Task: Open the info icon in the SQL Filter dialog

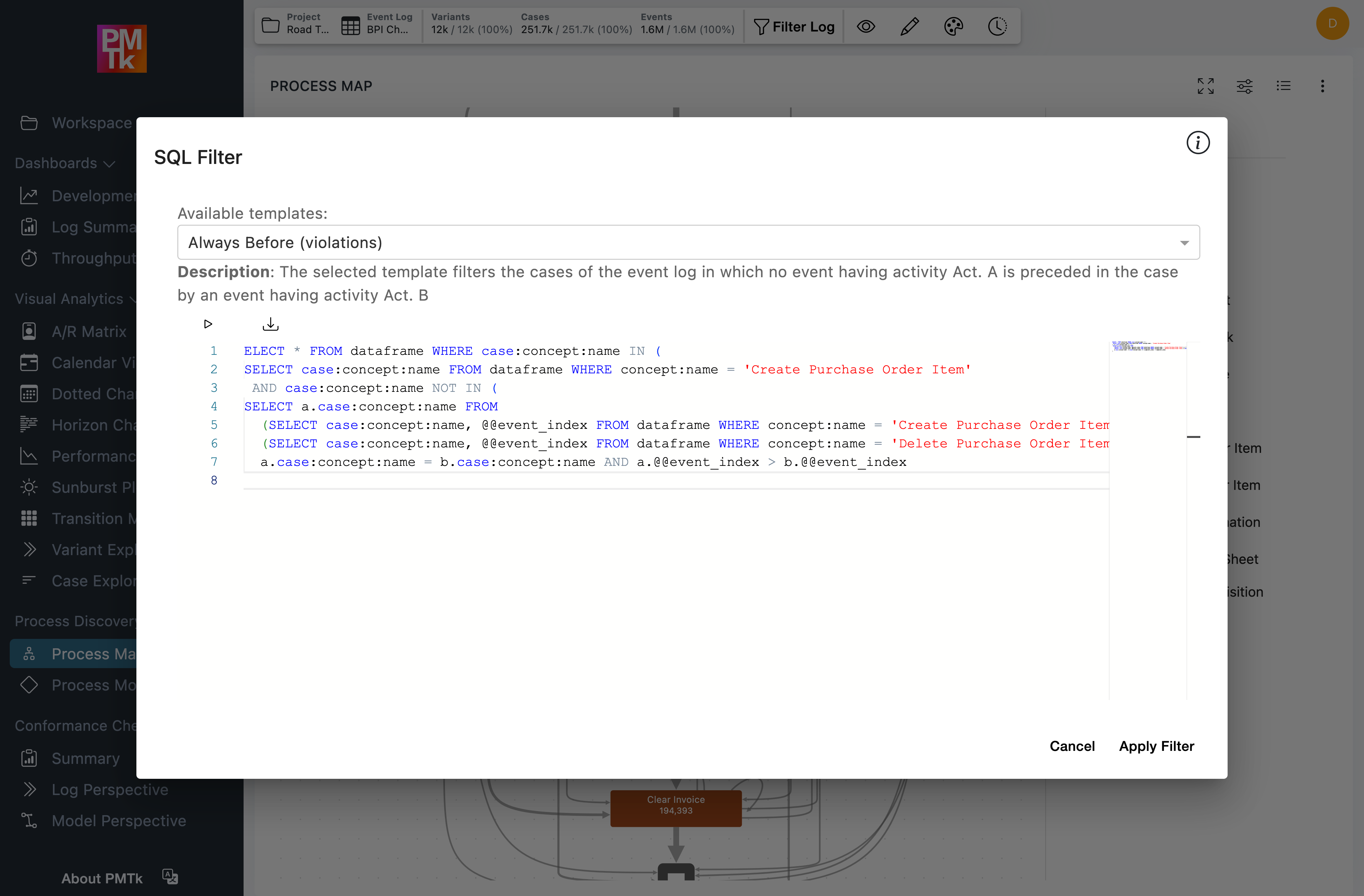Action: point(1198,143)
